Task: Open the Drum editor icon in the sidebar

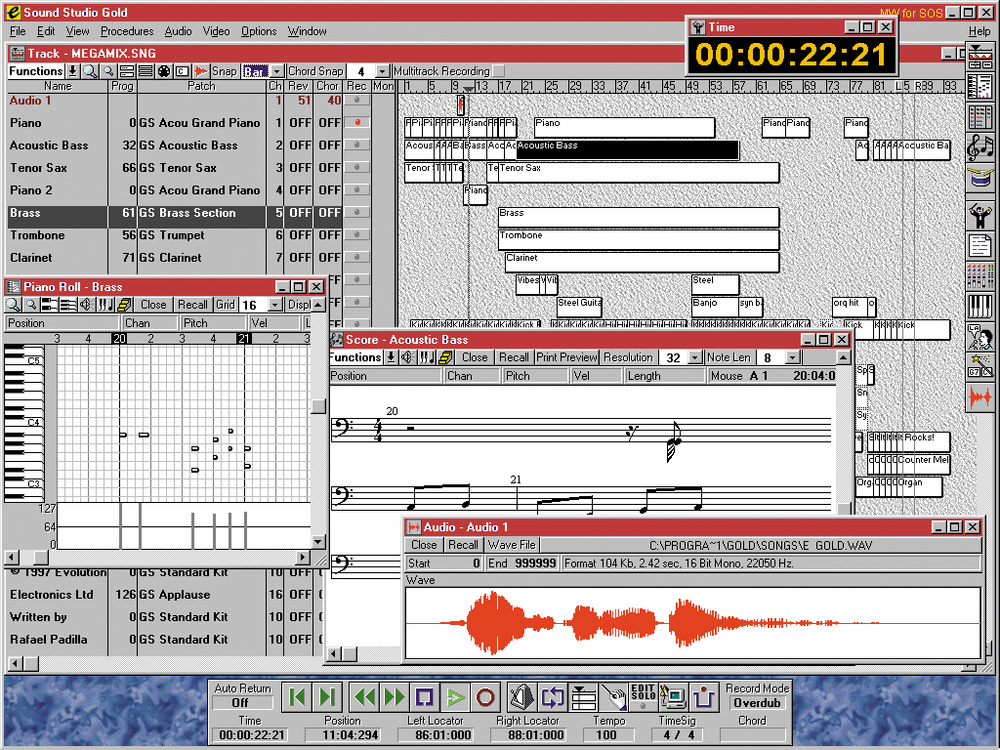Action: [x=980, y=177]
